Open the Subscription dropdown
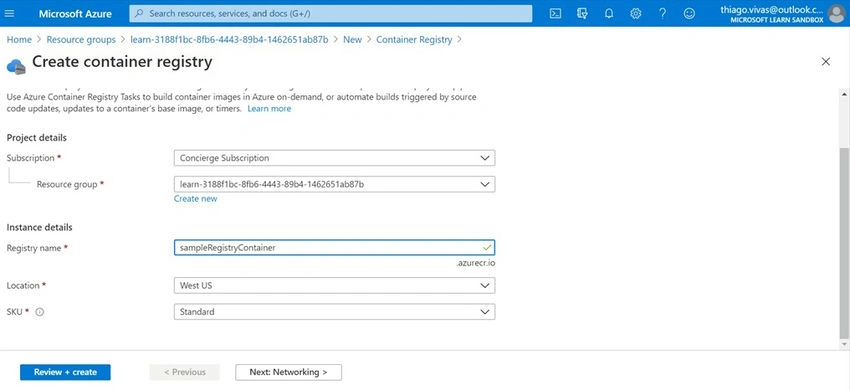The height and width of the screenshot is (390, 850). (334, 158)
